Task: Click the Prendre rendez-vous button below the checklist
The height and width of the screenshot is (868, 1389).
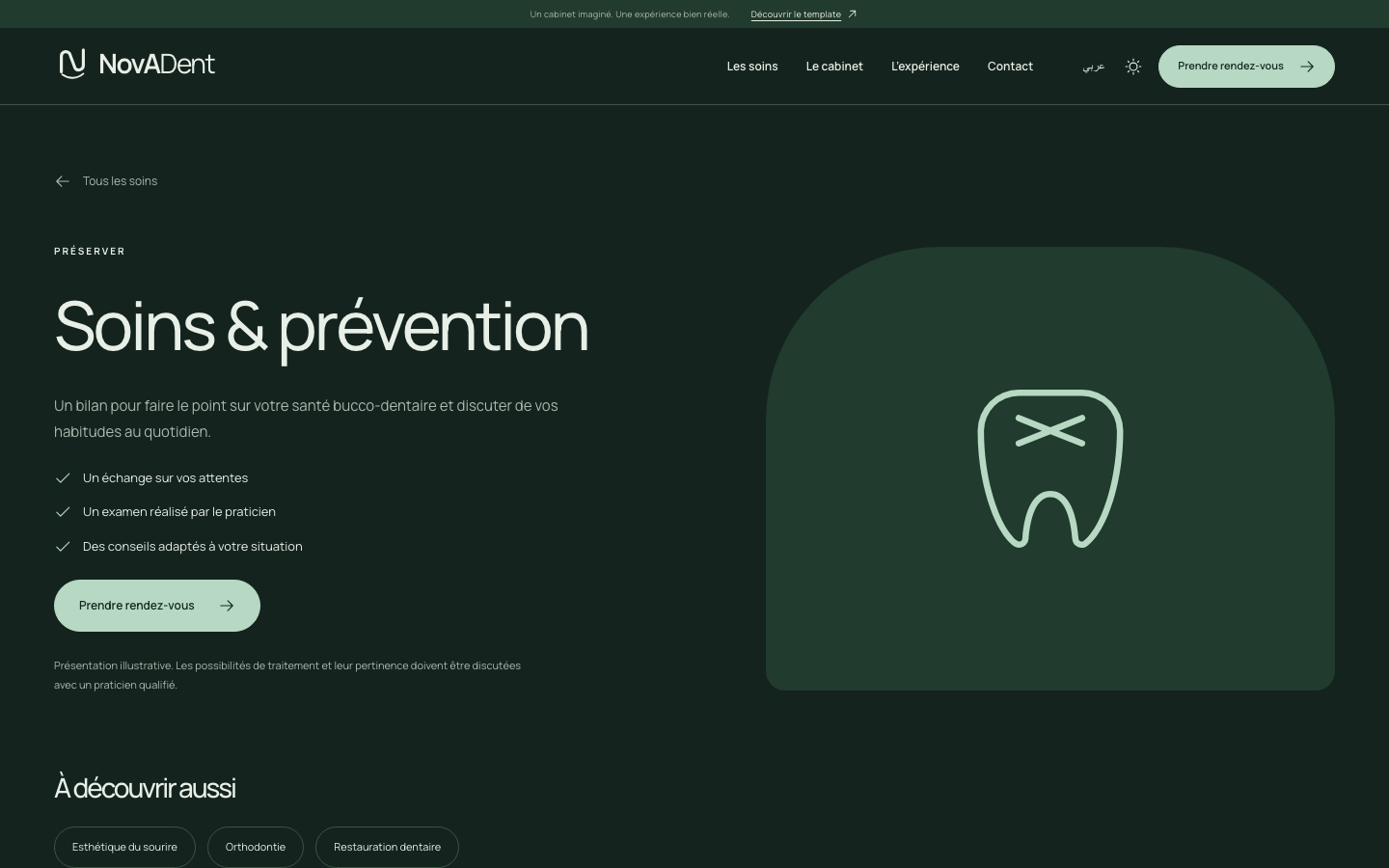Action: point(157,606)
